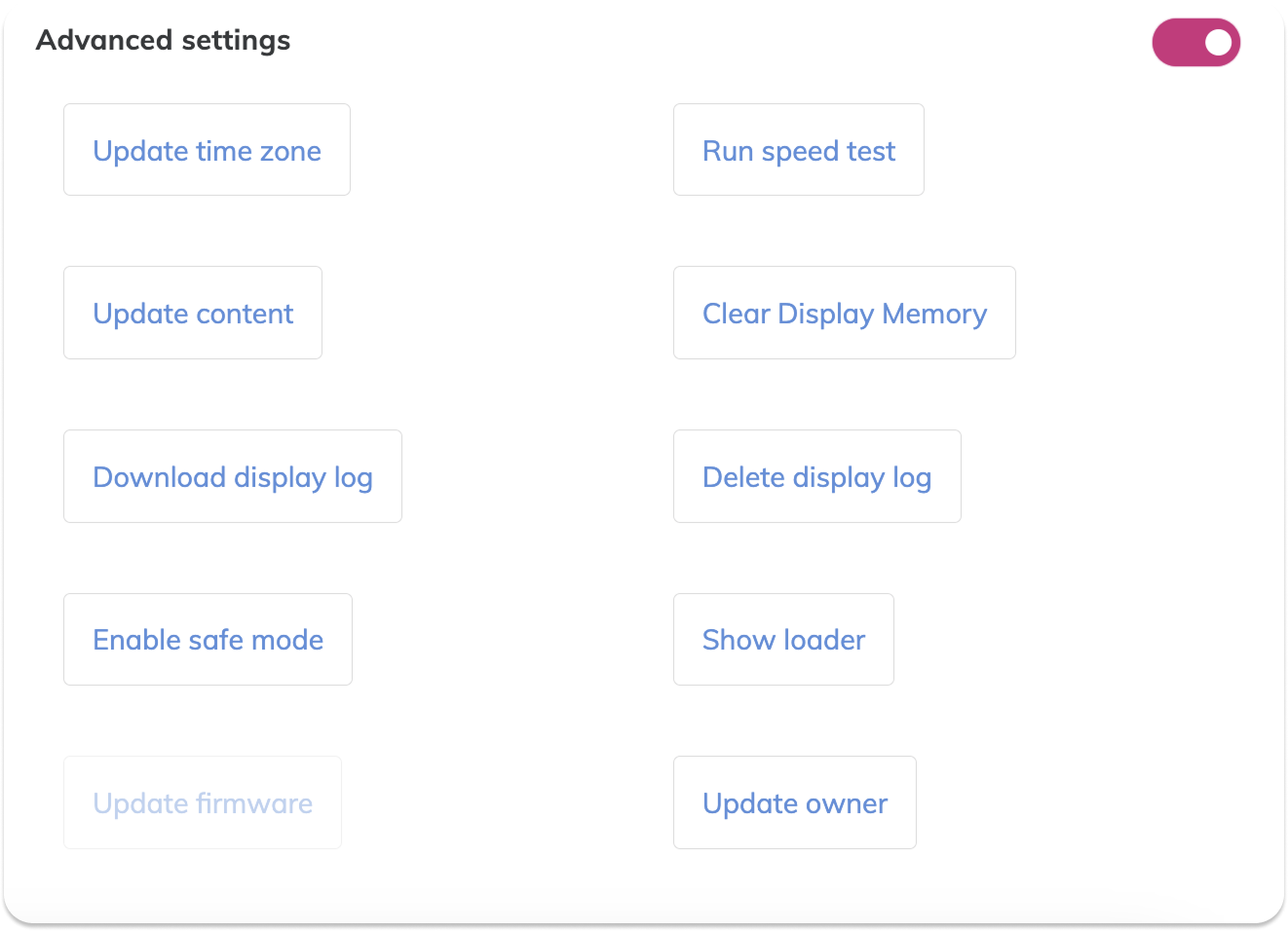Viewport: 1288px width, 931px height.
Task: Click the Update time zone button
Action: click(x=207, y=150)
